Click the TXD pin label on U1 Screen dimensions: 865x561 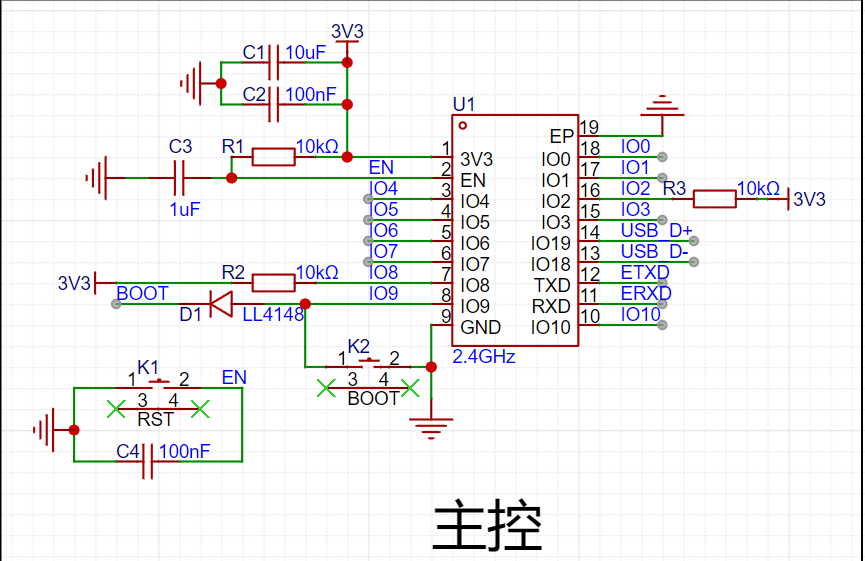tap(552, 285)
